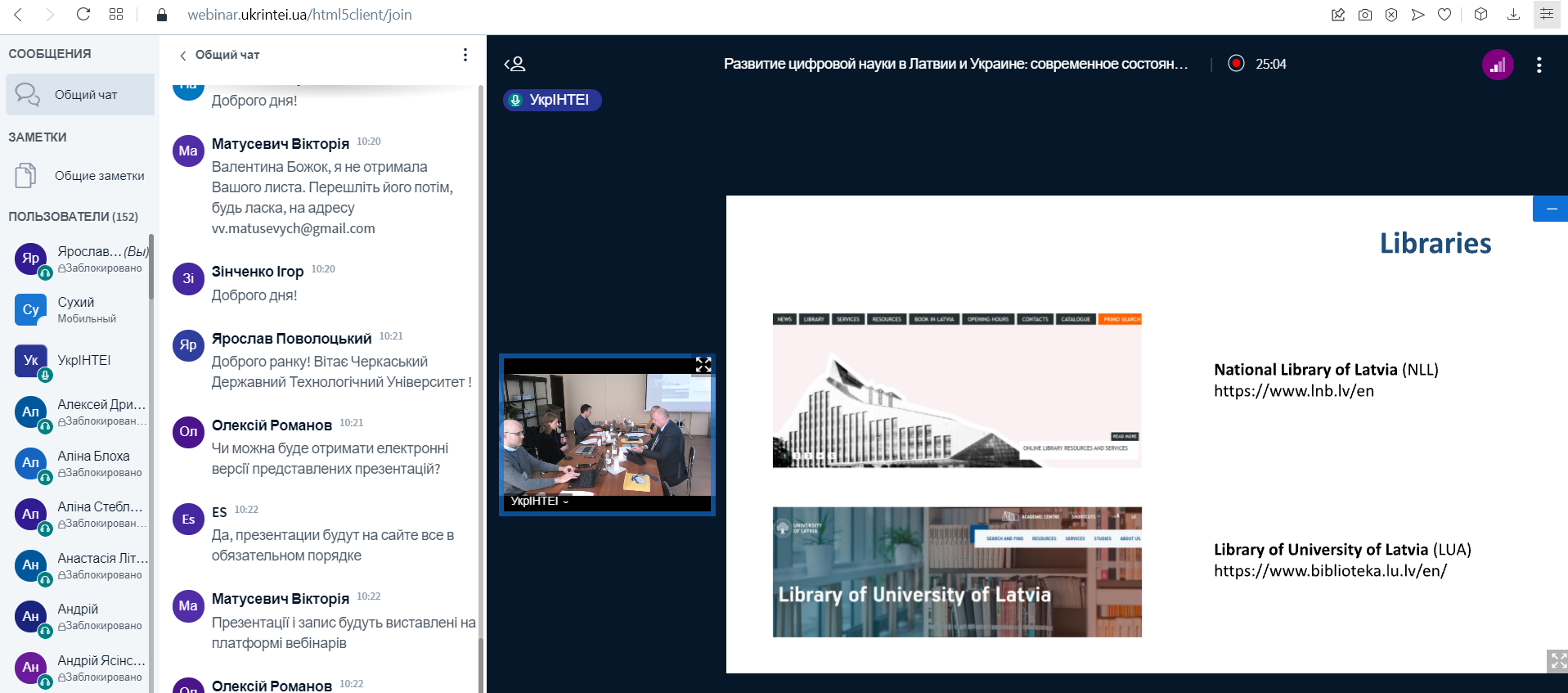1568x693 pixels.
Task: Click the user list scrollbar
Action: coord(151,267)
